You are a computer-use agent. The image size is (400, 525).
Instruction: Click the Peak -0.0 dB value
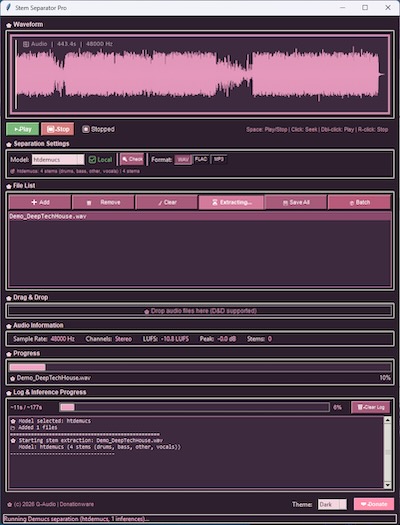[227, 339]
